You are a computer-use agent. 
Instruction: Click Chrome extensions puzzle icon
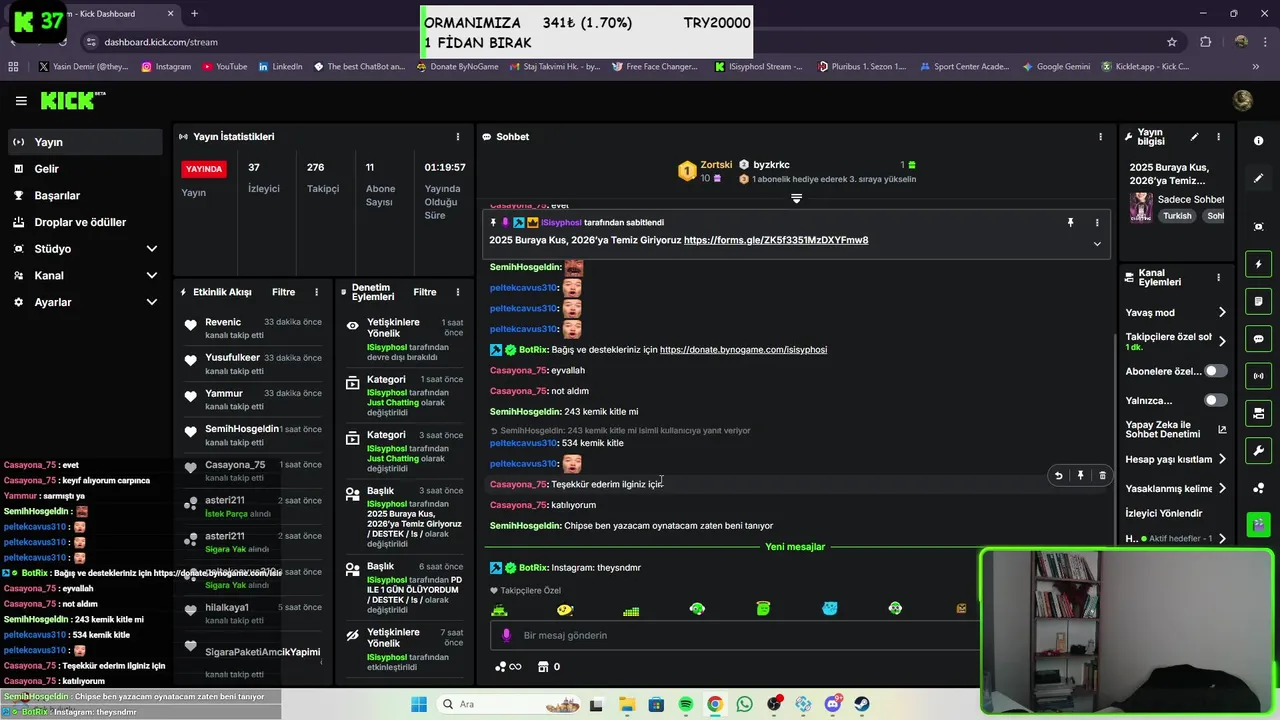[x=1205, y=42]
